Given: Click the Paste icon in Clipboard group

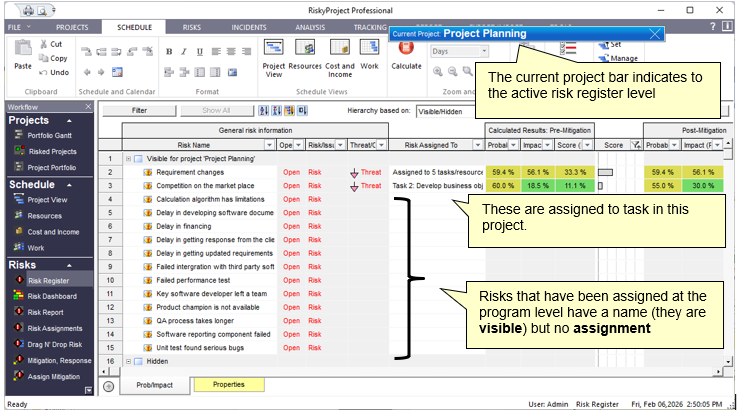Looking at the screenshot, I should pyautogui.click(x=23, y=51).
